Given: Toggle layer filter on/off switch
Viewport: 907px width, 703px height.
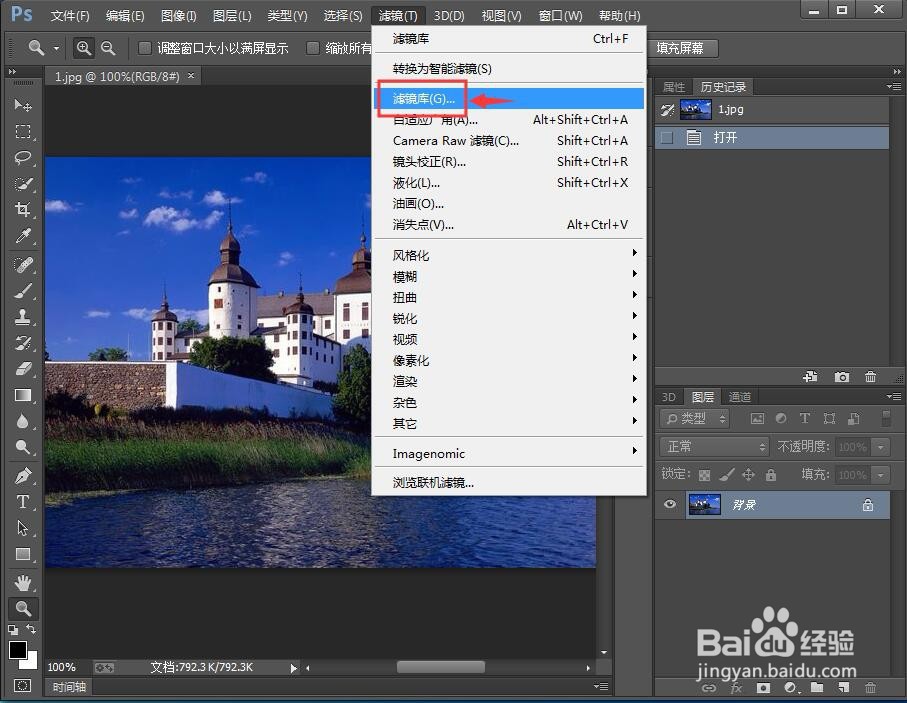Looking at the screenshot, I should click(x=885, y=418).
